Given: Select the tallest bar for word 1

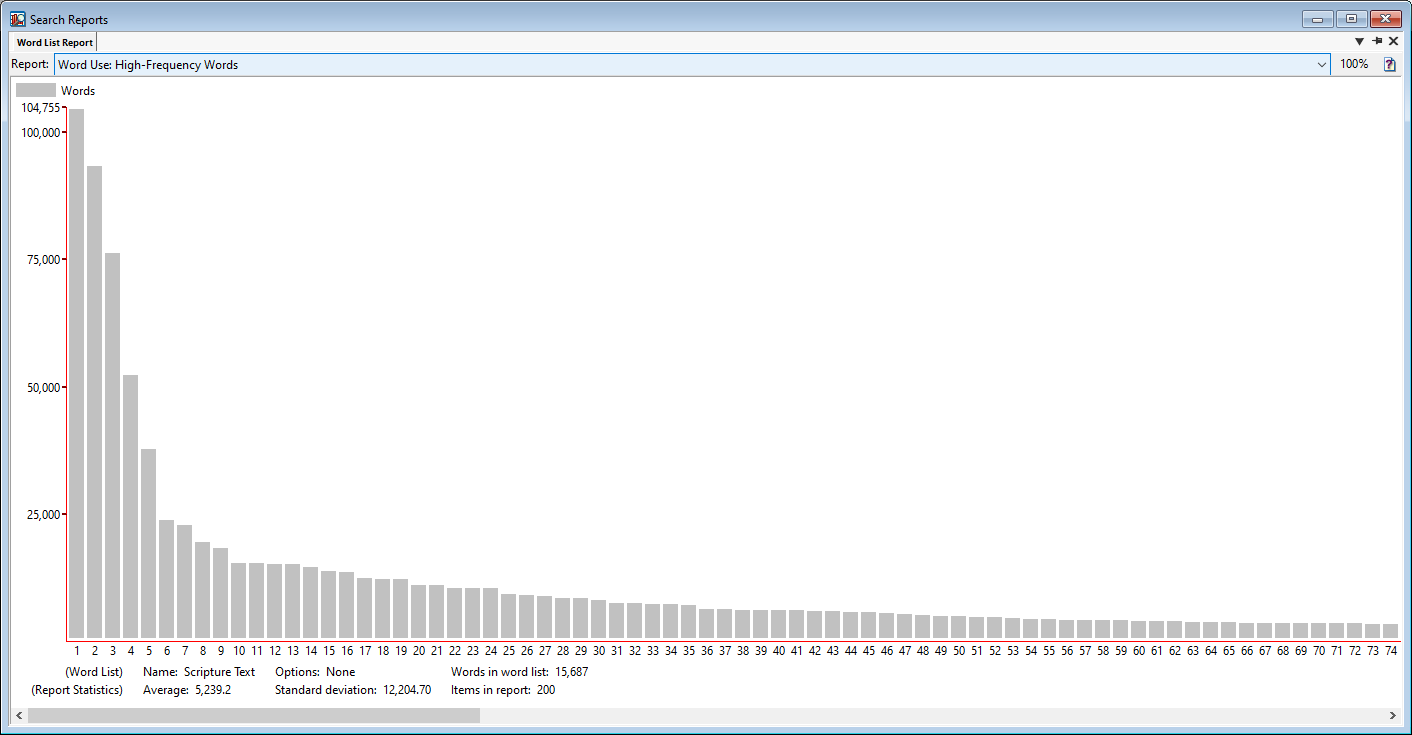Looking at the screenshot, I should point(76,374).
